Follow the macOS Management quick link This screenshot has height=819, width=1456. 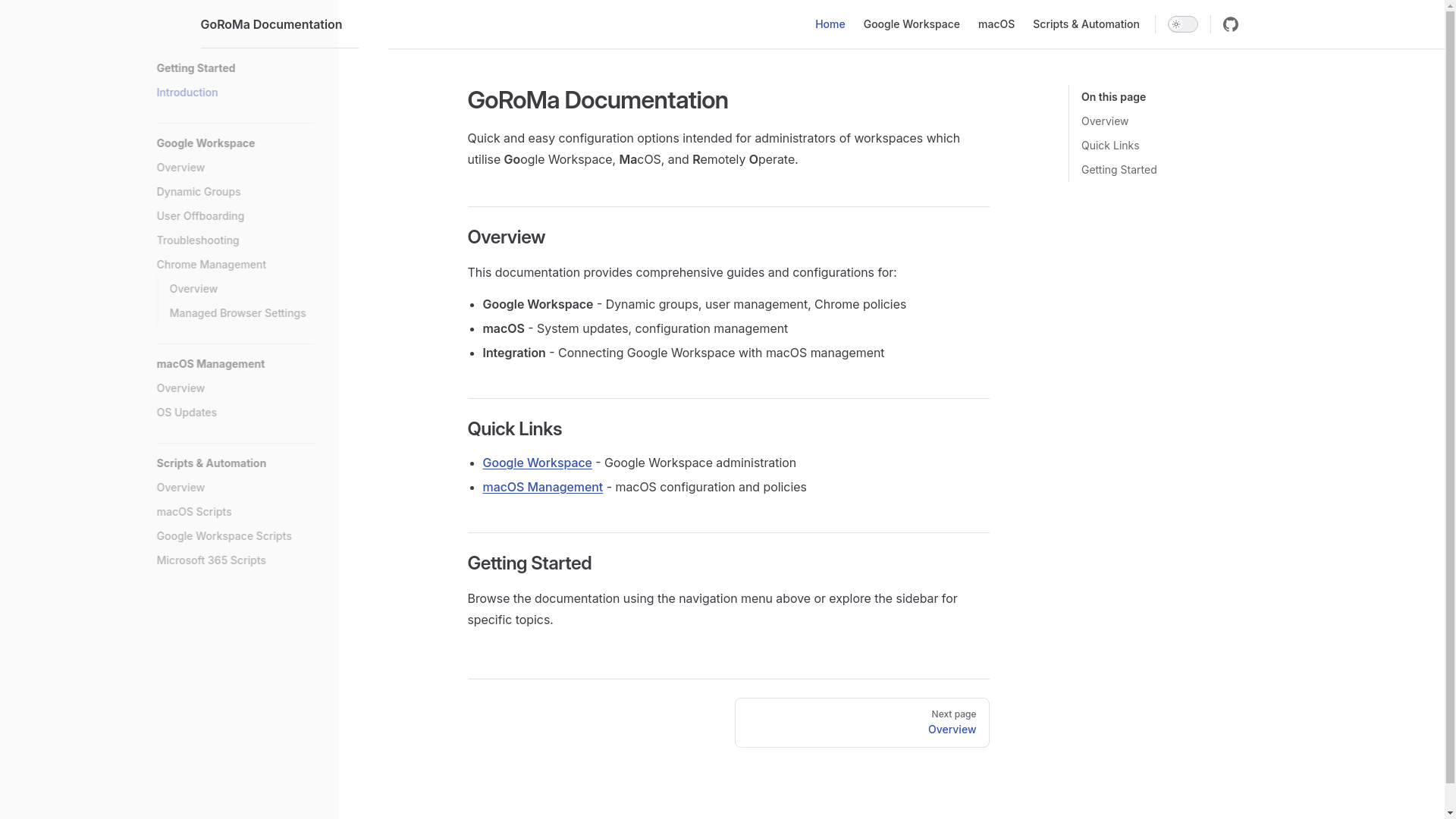(x=542, y=487)
